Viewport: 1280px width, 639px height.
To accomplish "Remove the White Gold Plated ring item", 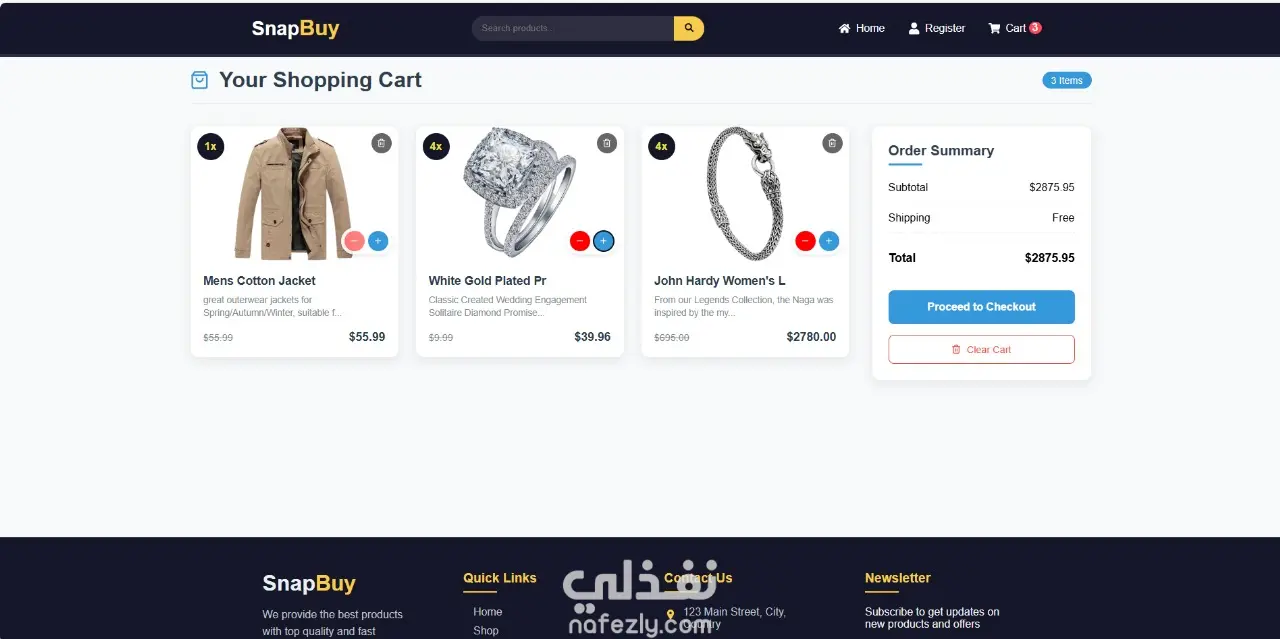I will coord(607,143).
